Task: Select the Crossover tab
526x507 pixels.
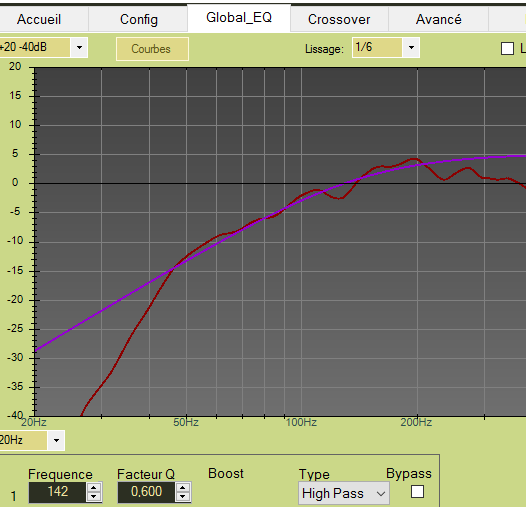Action: point(339,19)
